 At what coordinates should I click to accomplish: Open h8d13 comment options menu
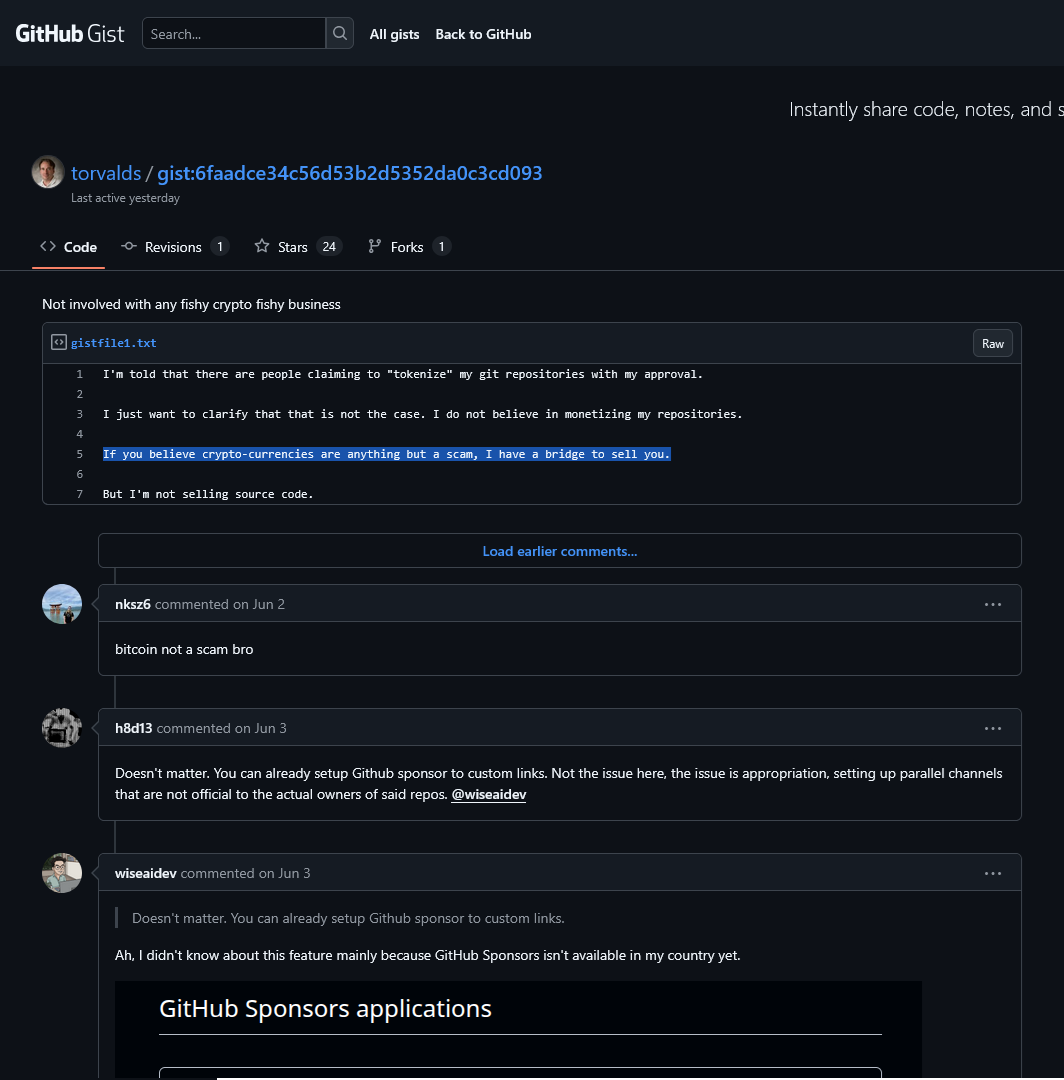tap(992, 728)
